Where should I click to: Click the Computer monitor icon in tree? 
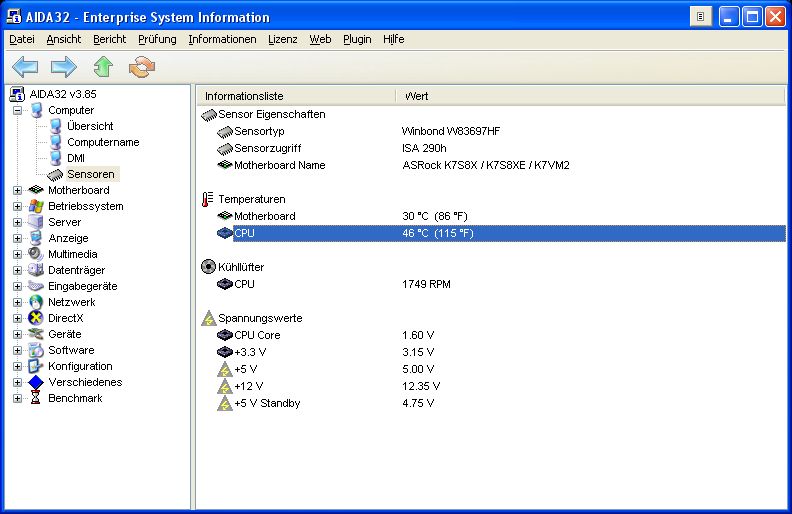(x=36, y=110)
